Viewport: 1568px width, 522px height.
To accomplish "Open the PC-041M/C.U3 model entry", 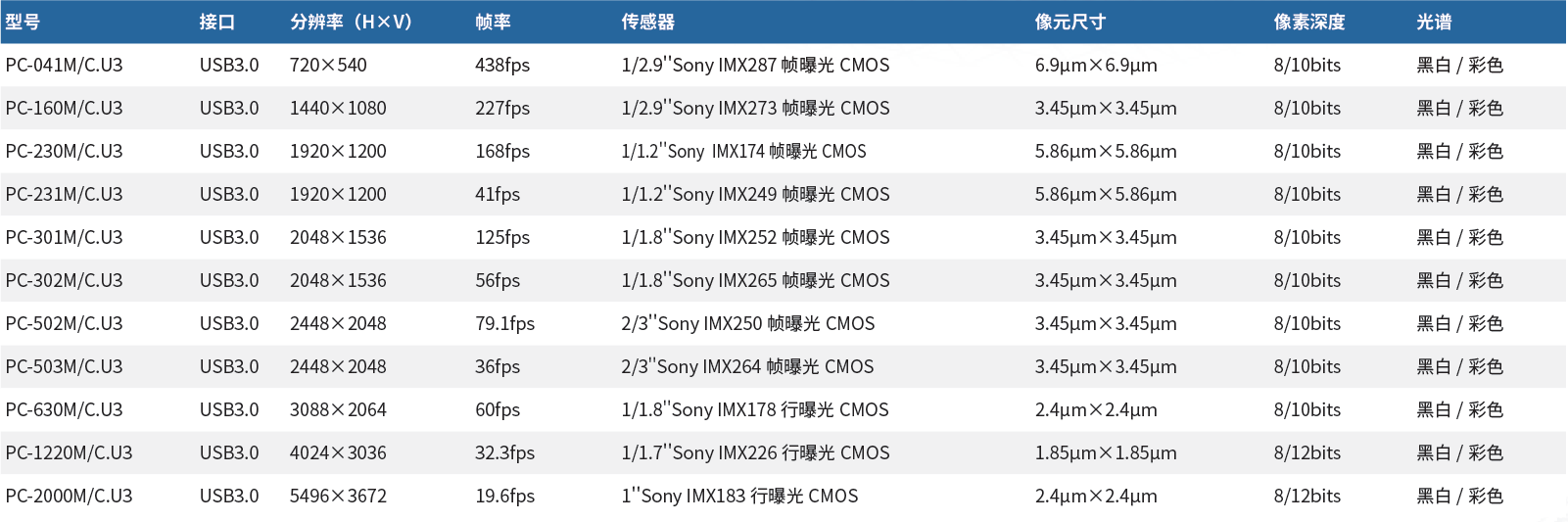I will [64, 65].
